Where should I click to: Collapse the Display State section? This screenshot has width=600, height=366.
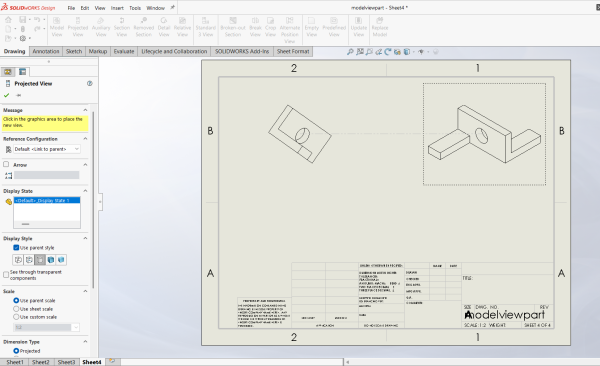tap(85, 191)
